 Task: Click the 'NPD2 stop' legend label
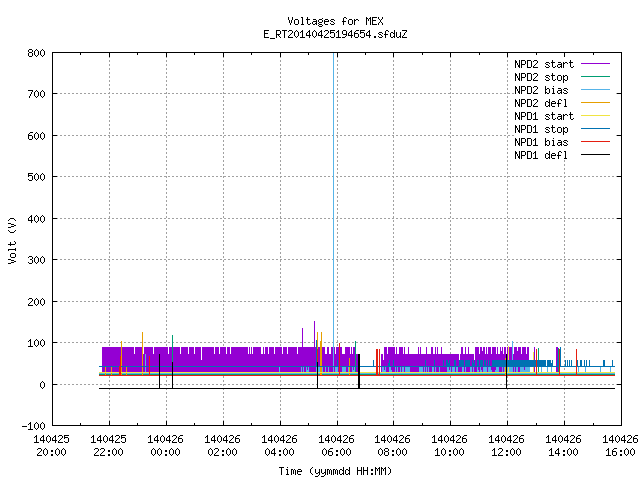(541, 77)
